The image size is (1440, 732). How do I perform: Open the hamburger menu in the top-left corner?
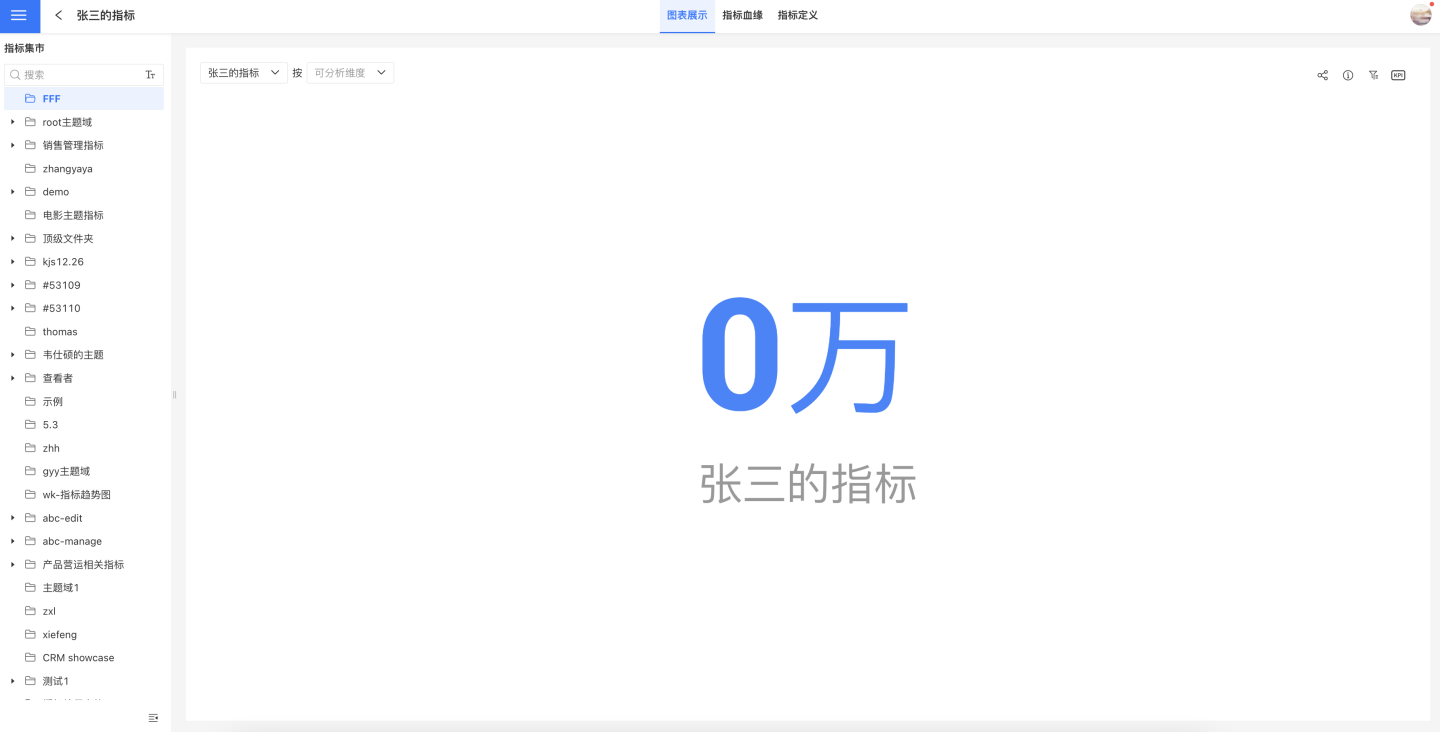(19, 16)
